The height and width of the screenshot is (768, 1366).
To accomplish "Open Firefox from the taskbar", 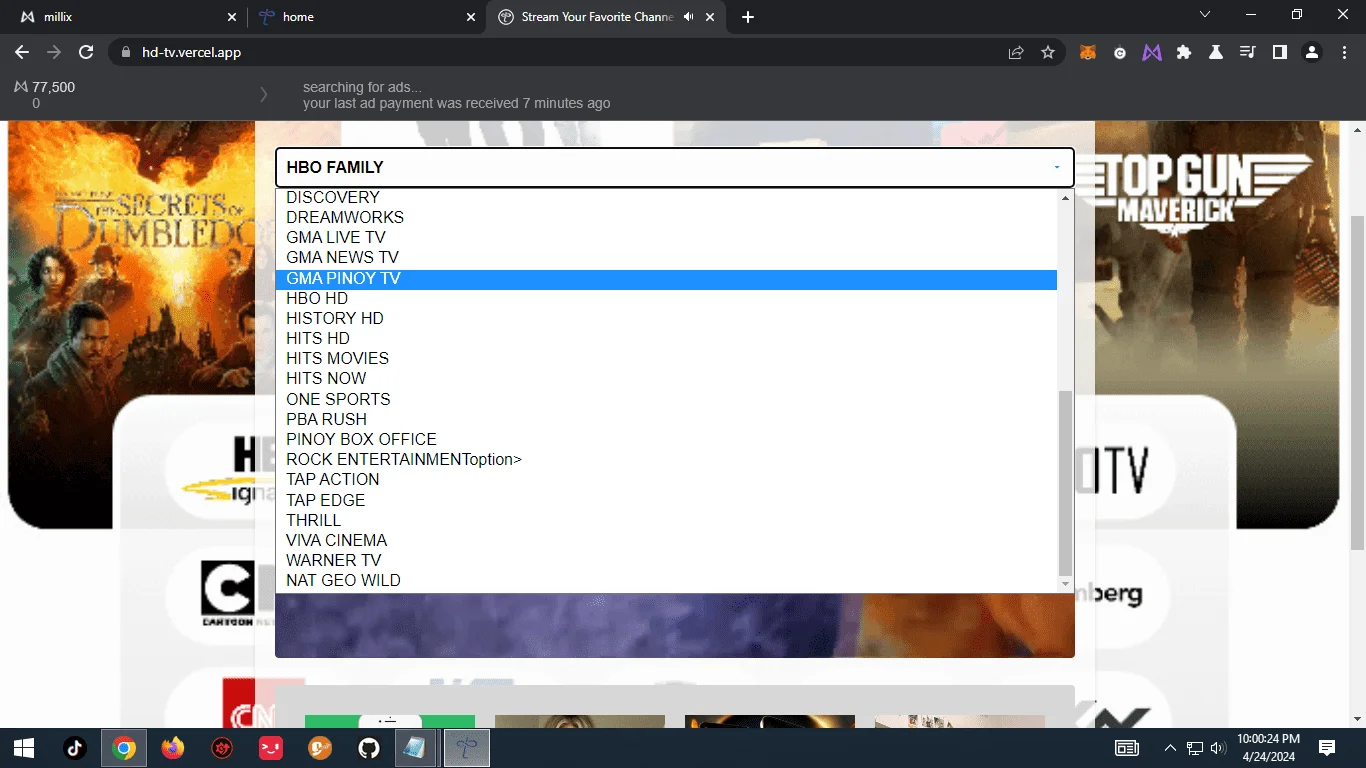I will [173, 748].
